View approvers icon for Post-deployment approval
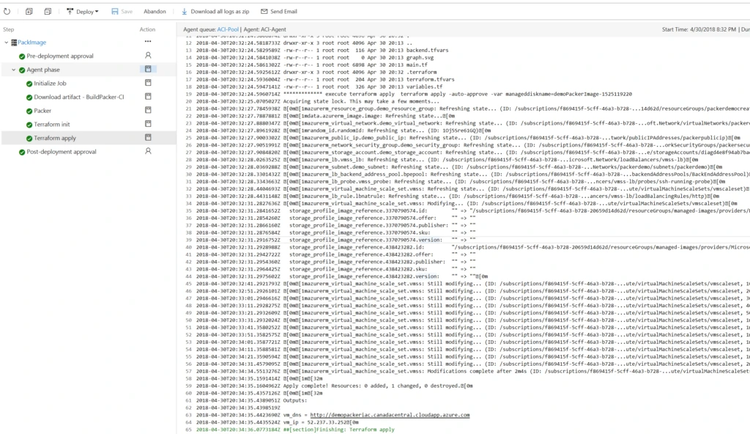This screenshot has height=434, width=750. (x=148, y=151)
